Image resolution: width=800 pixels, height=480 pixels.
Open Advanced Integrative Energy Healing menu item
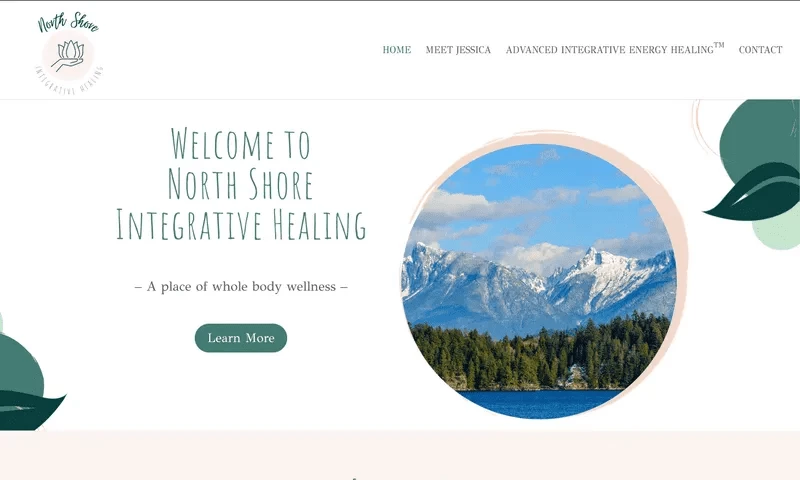tap(615, 48)
